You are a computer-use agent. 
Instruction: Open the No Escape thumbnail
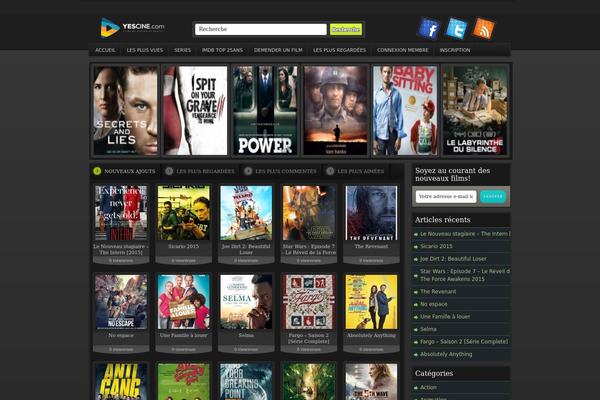click(x=121, y=302)
